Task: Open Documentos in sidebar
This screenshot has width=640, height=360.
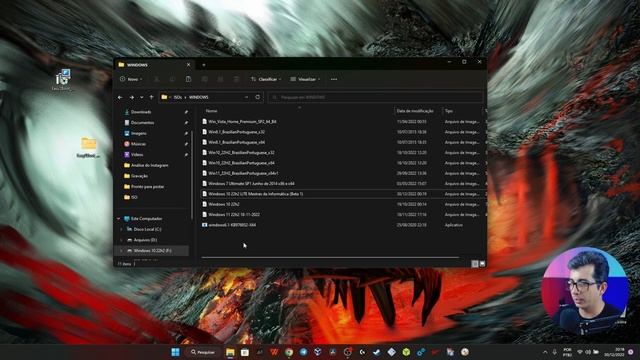Action: [142, 122]
